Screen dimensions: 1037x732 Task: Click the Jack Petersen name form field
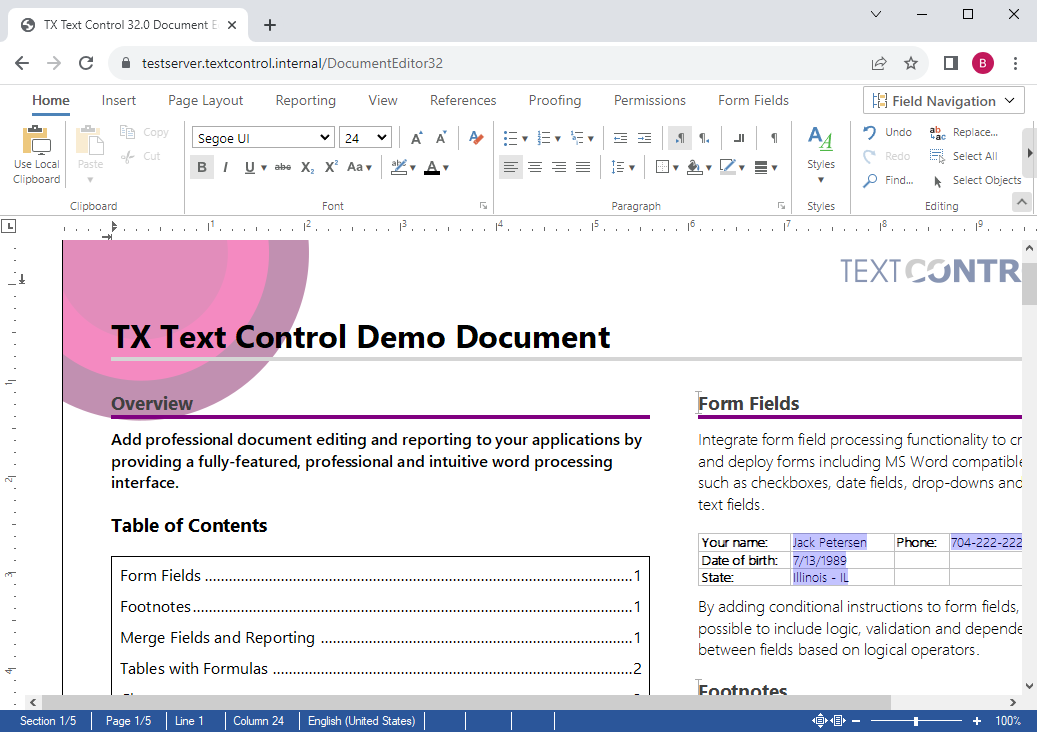point(829,543)
